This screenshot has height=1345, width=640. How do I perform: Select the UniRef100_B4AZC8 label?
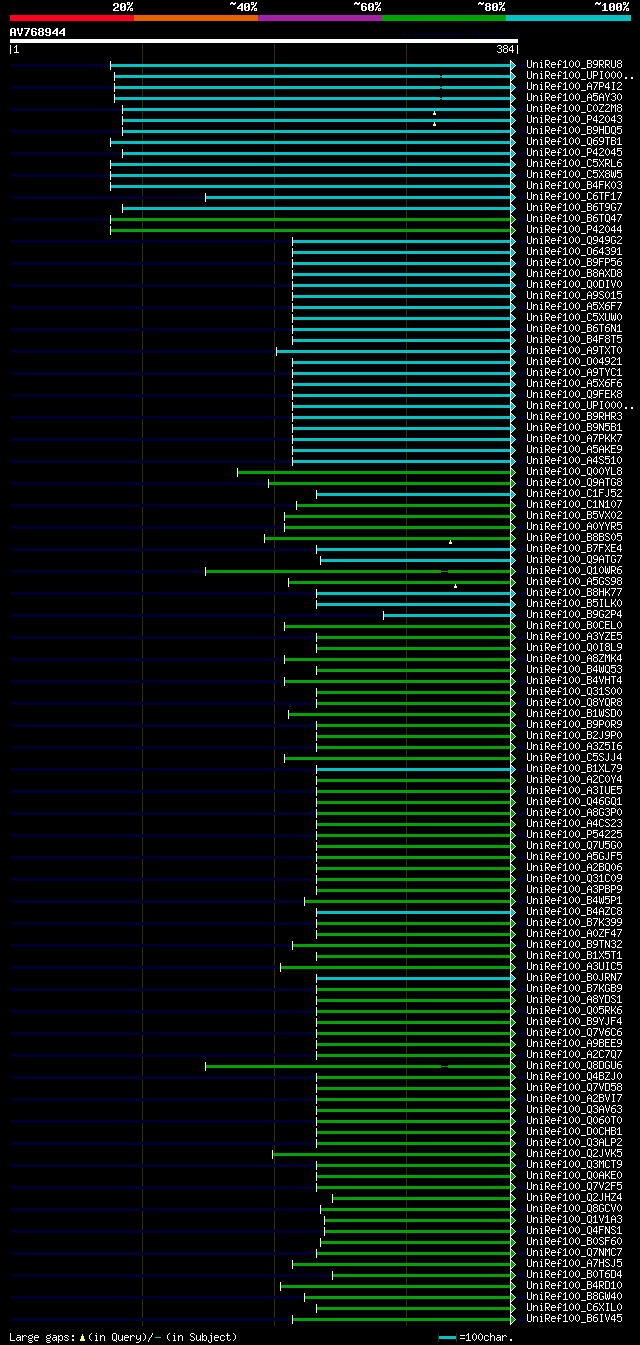(x=574, y=912)
